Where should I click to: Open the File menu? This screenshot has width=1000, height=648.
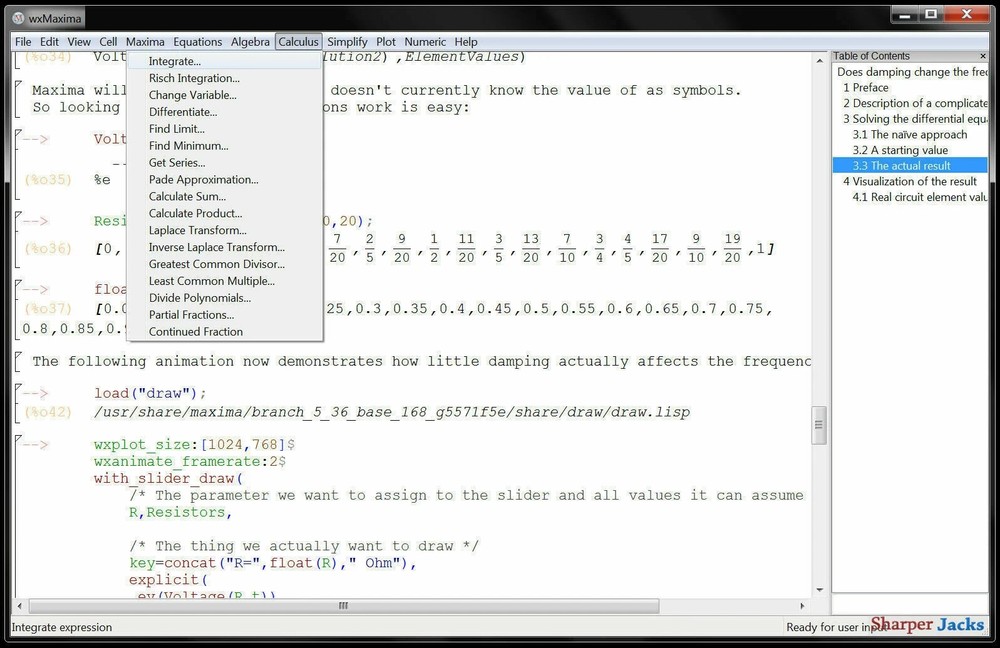23,41
